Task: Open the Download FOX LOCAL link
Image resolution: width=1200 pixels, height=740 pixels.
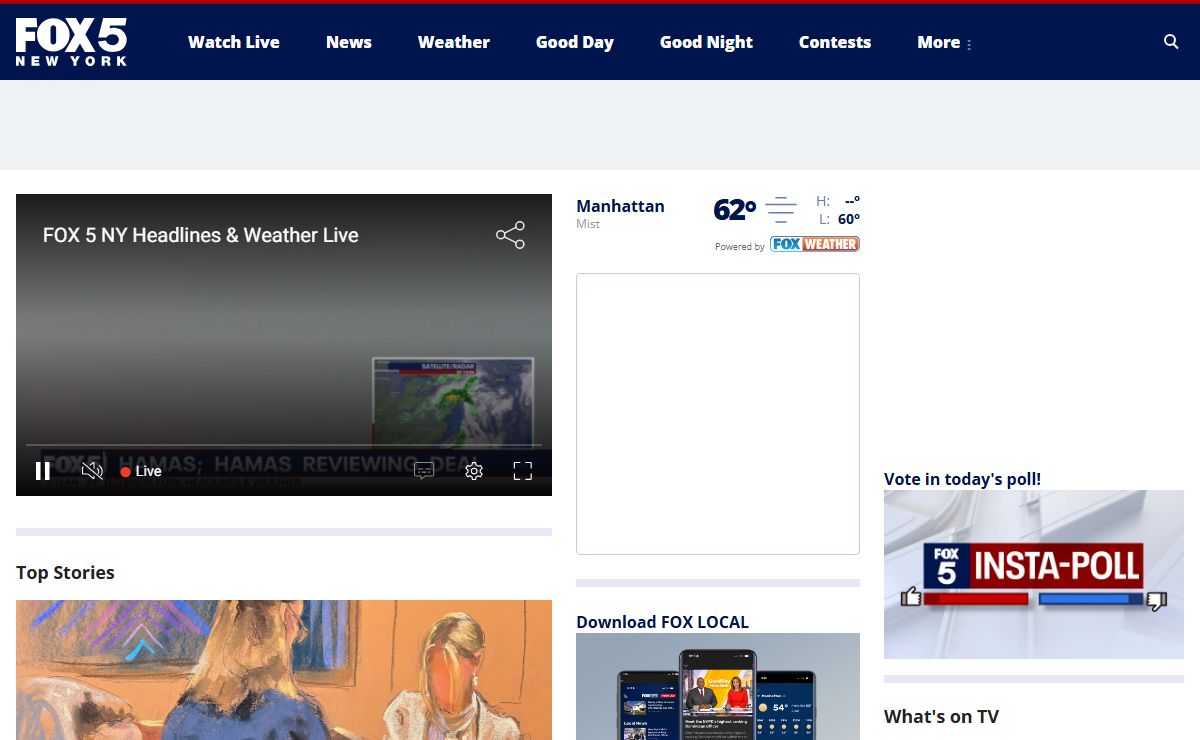Action: point(662,622)
